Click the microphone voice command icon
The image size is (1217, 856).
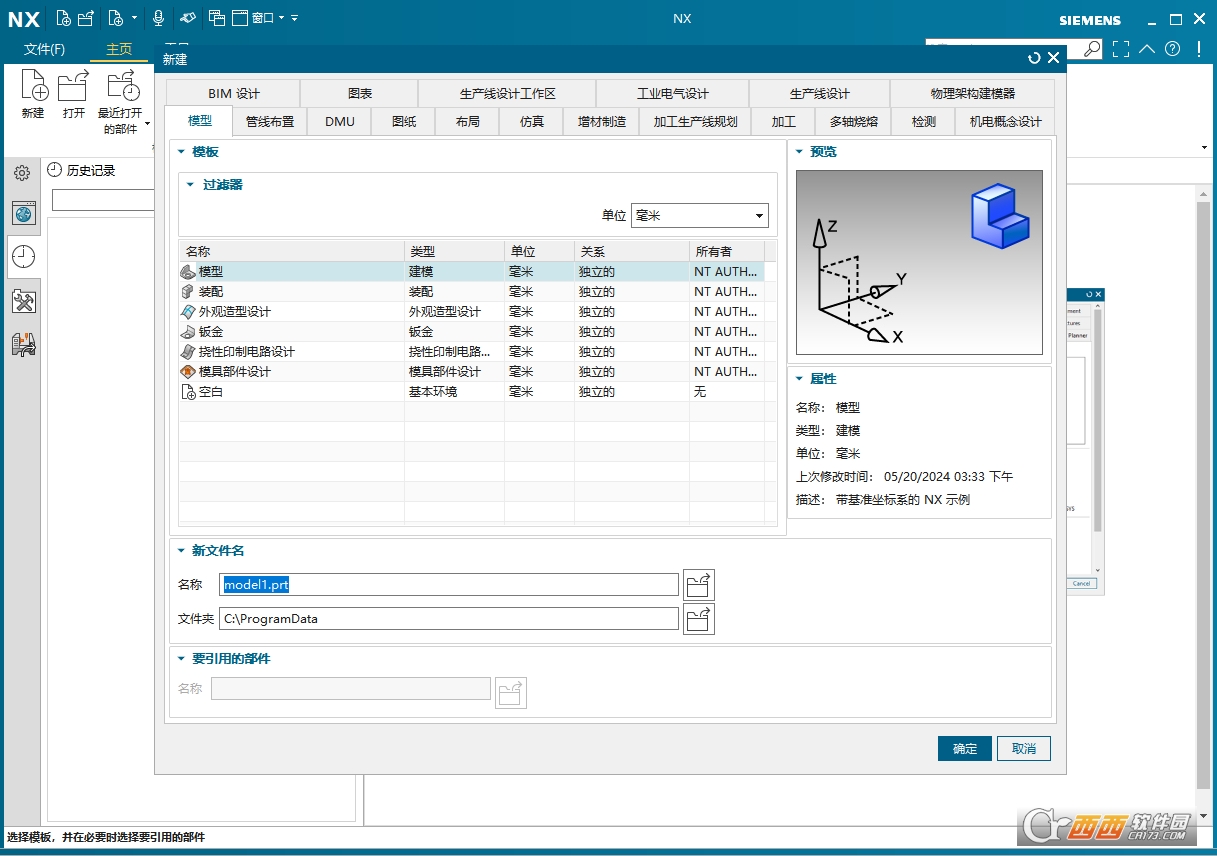tap(158, 18)
